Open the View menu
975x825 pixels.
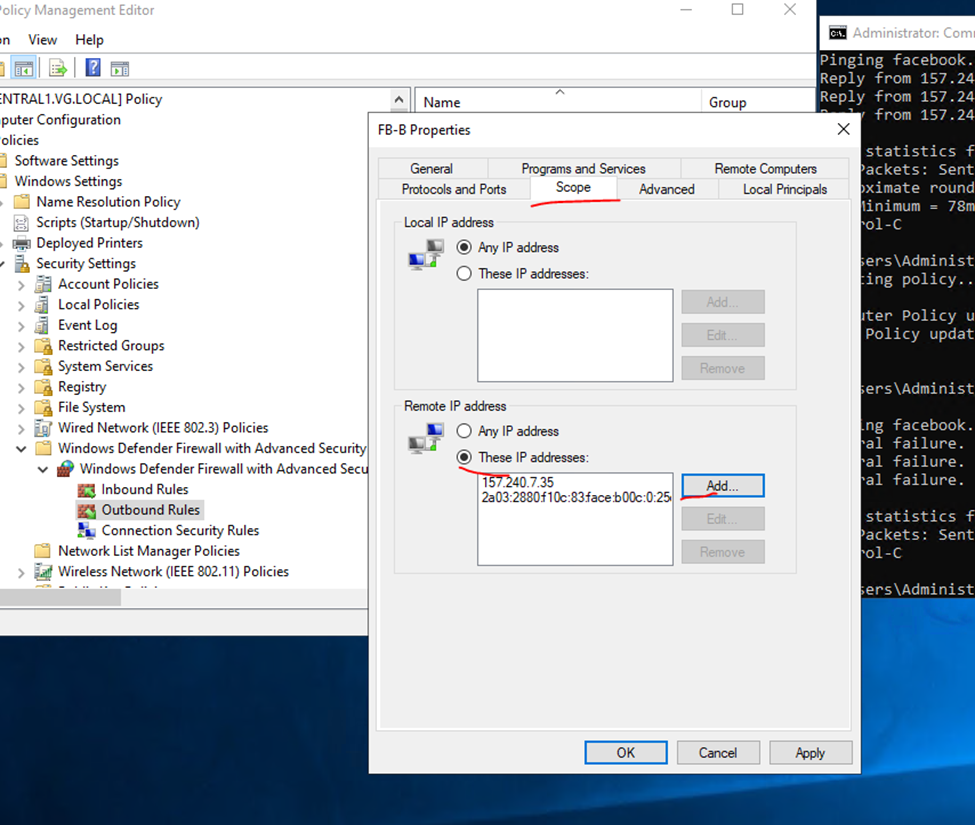pos(43,40)
